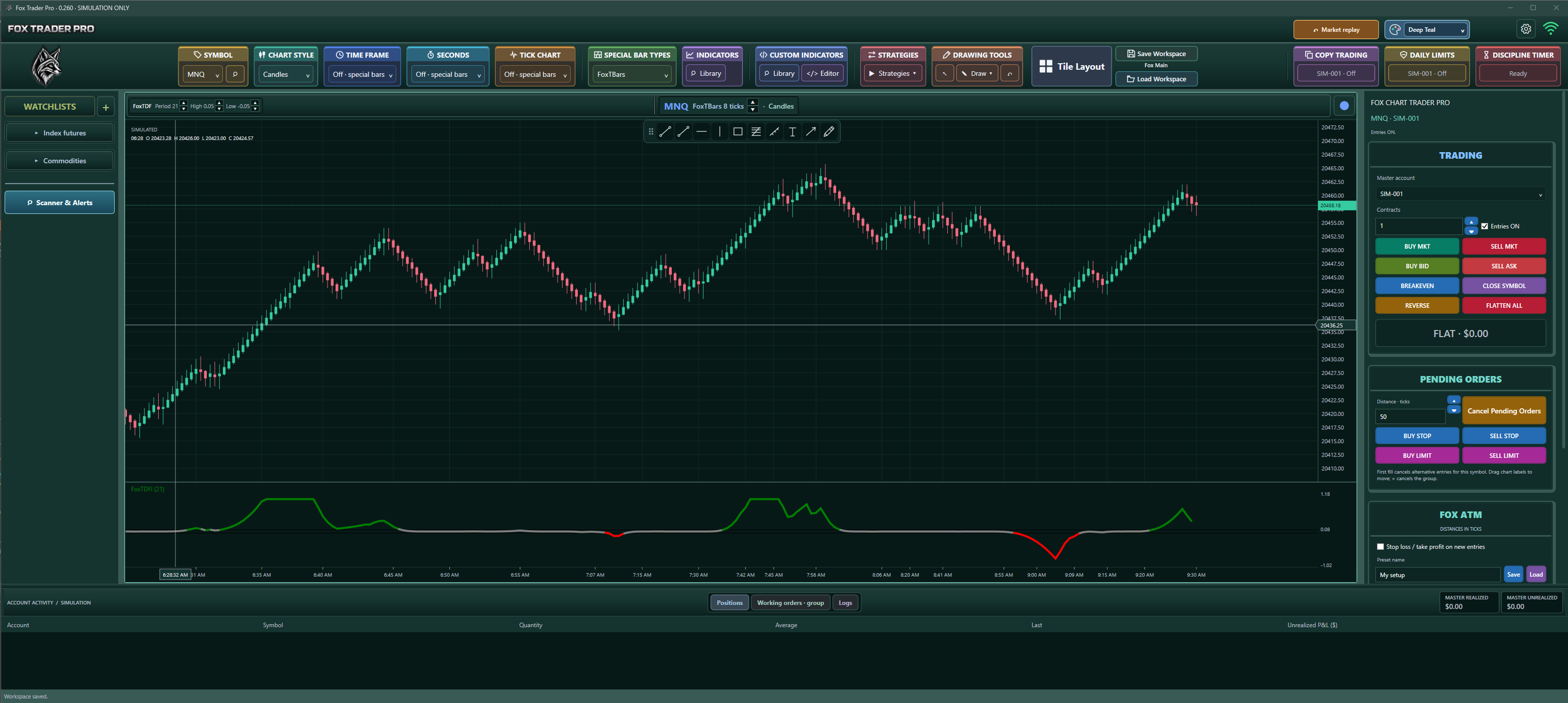Click the Wi-Fi connection status icon
The height and width of the screenshot is (703, 1568).
coord(1551,29)
